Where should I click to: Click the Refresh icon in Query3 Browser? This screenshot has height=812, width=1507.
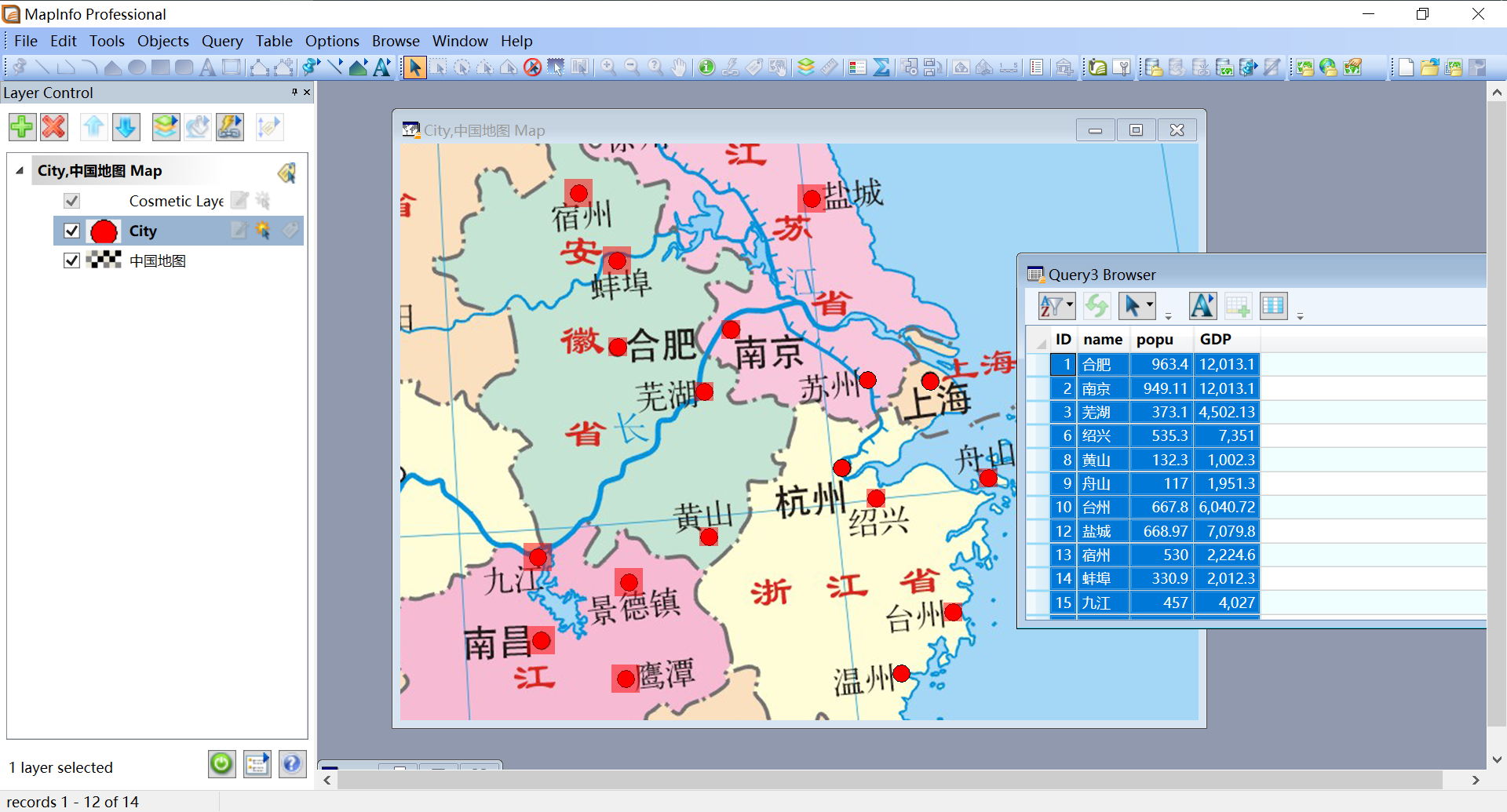1097,306
